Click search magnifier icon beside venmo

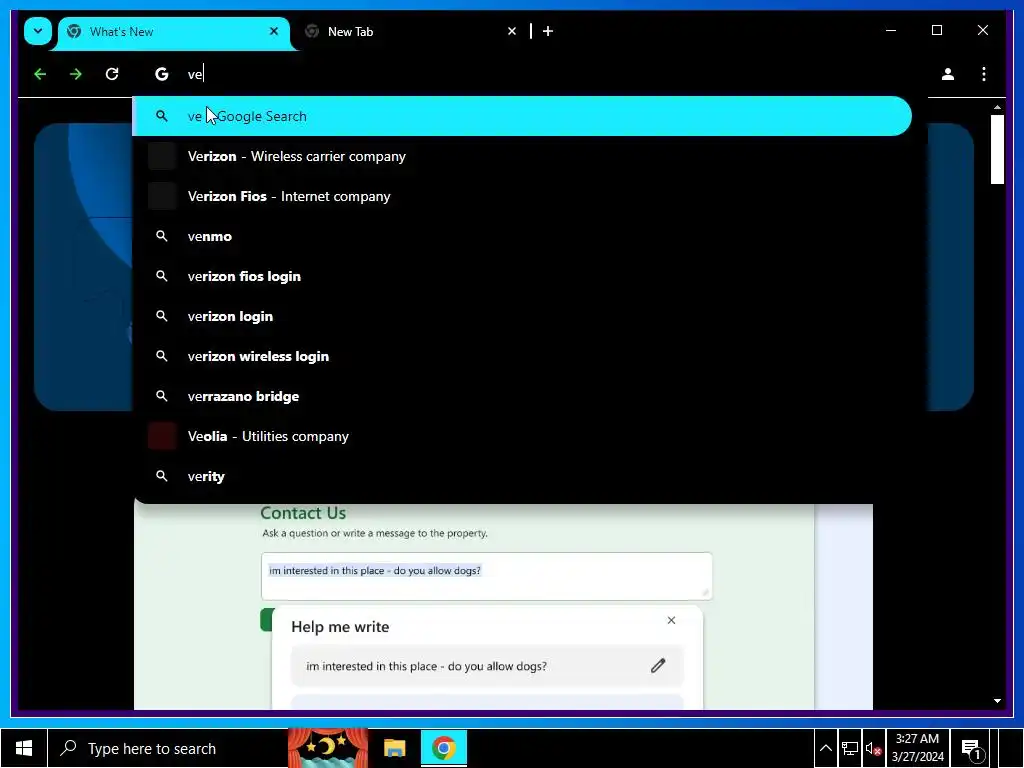coord(161,236)
